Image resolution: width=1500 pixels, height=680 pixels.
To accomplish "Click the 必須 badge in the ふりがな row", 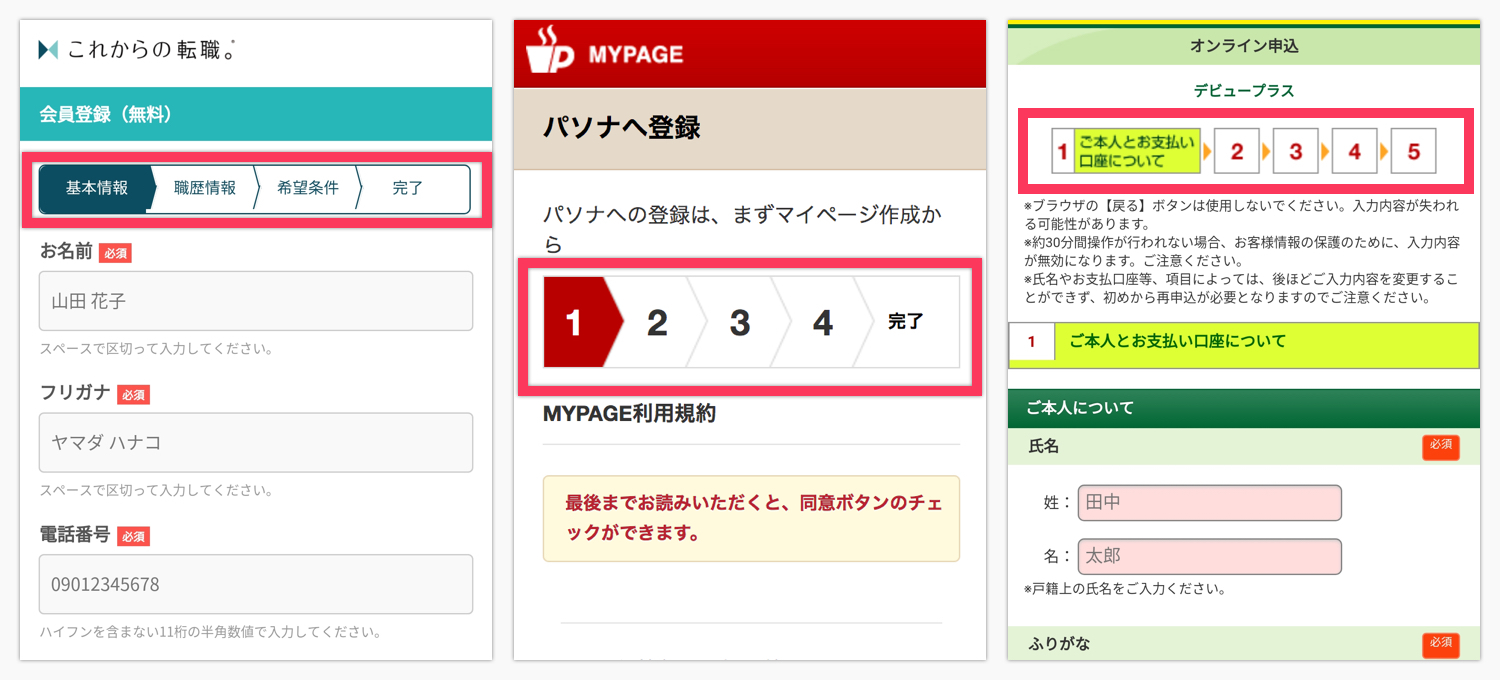I will pyautogui.click(x=1441, y=645).
